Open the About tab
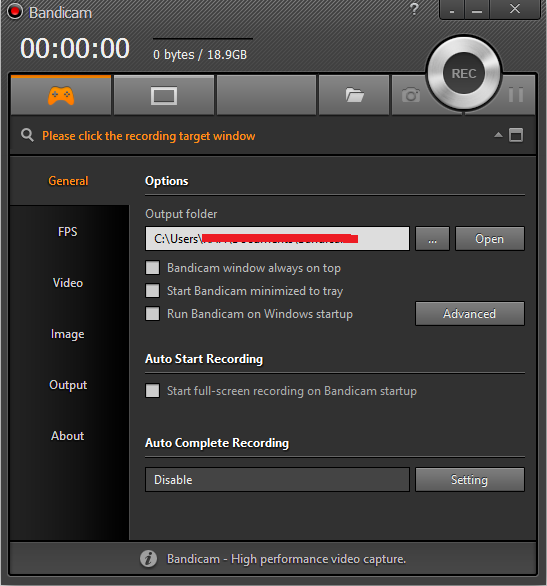The width and height of the screenshot is (547, 586). pos(68,436)
